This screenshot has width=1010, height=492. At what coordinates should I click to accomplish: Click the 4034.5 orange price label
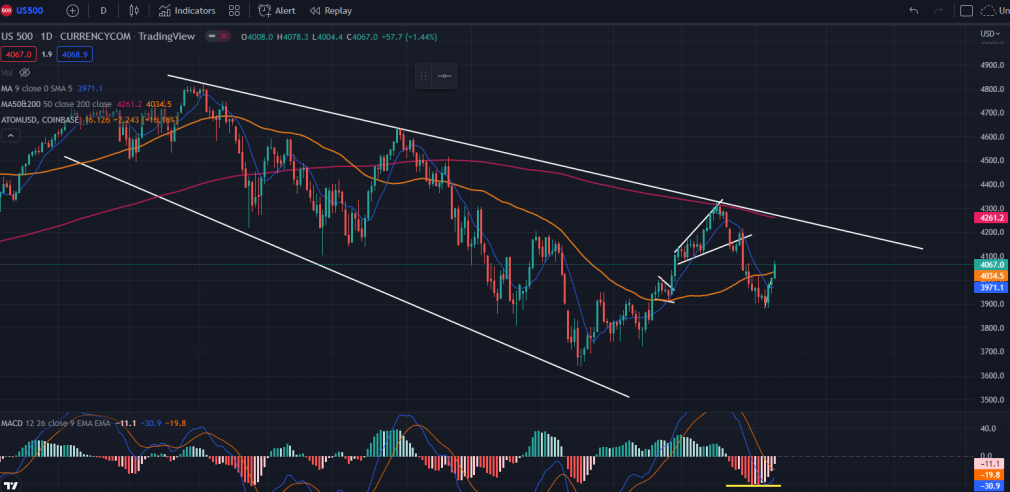(992, 276)
